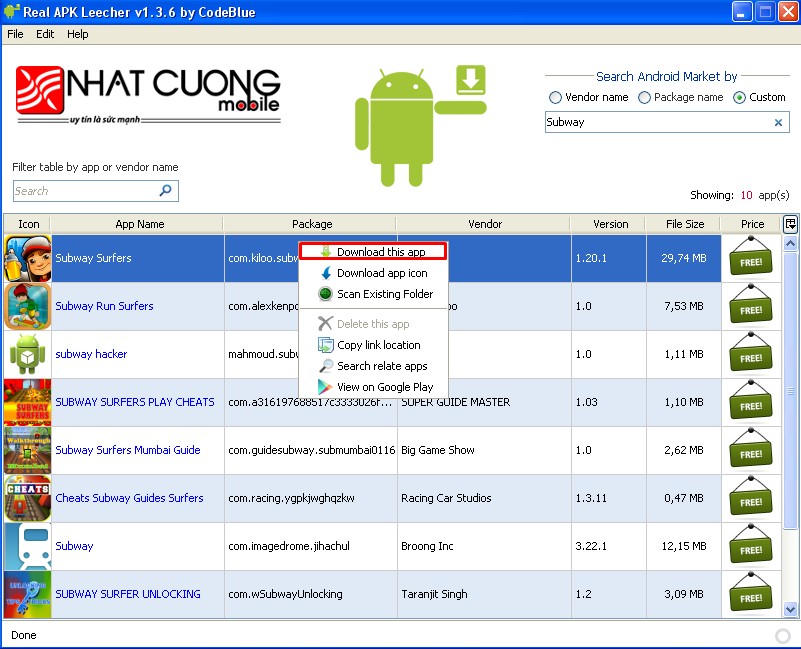Click the subway hacker Android cube icon
The image size is (801, 649).
[x=28, y=354]
